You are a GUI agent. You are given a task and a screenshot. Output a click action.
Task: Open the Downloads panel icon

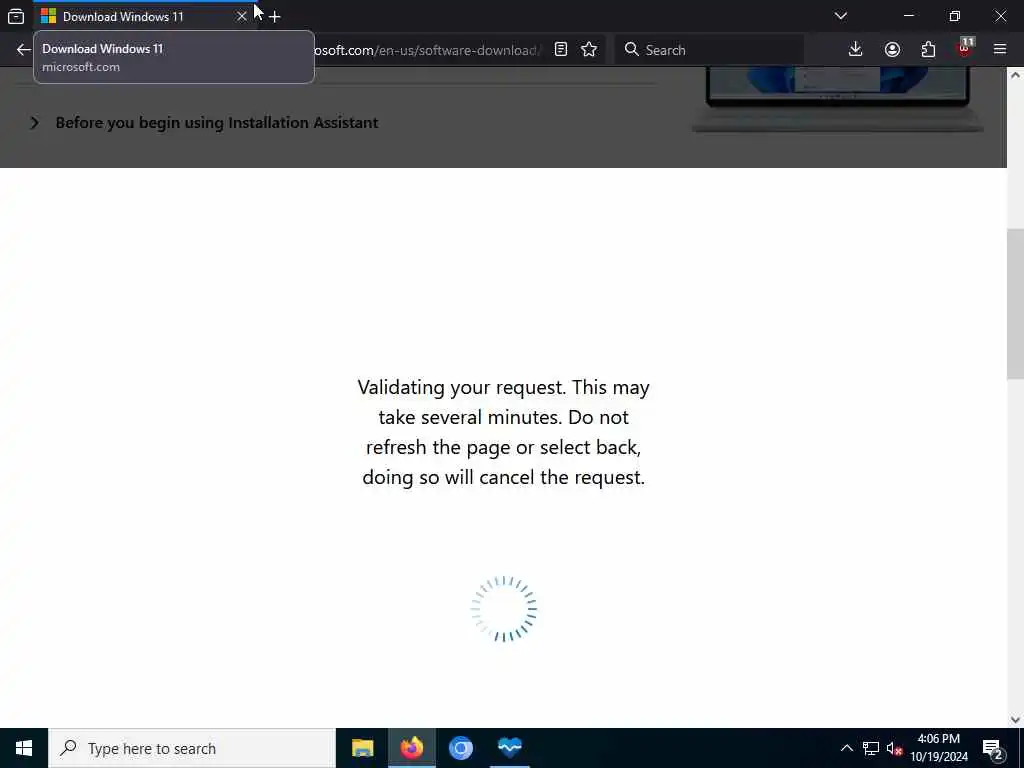tap(856, 50)
